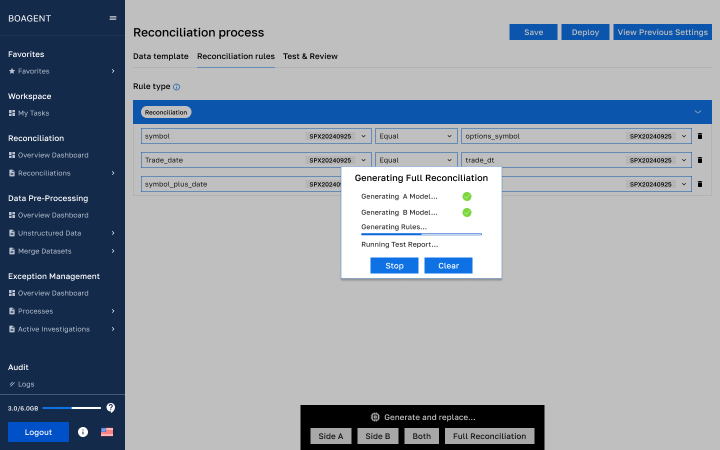Image resolution: width=720 pixels, height=450 pixels.
Task: Delete the symbol_plus_date rule row
Action: (700, 184)
